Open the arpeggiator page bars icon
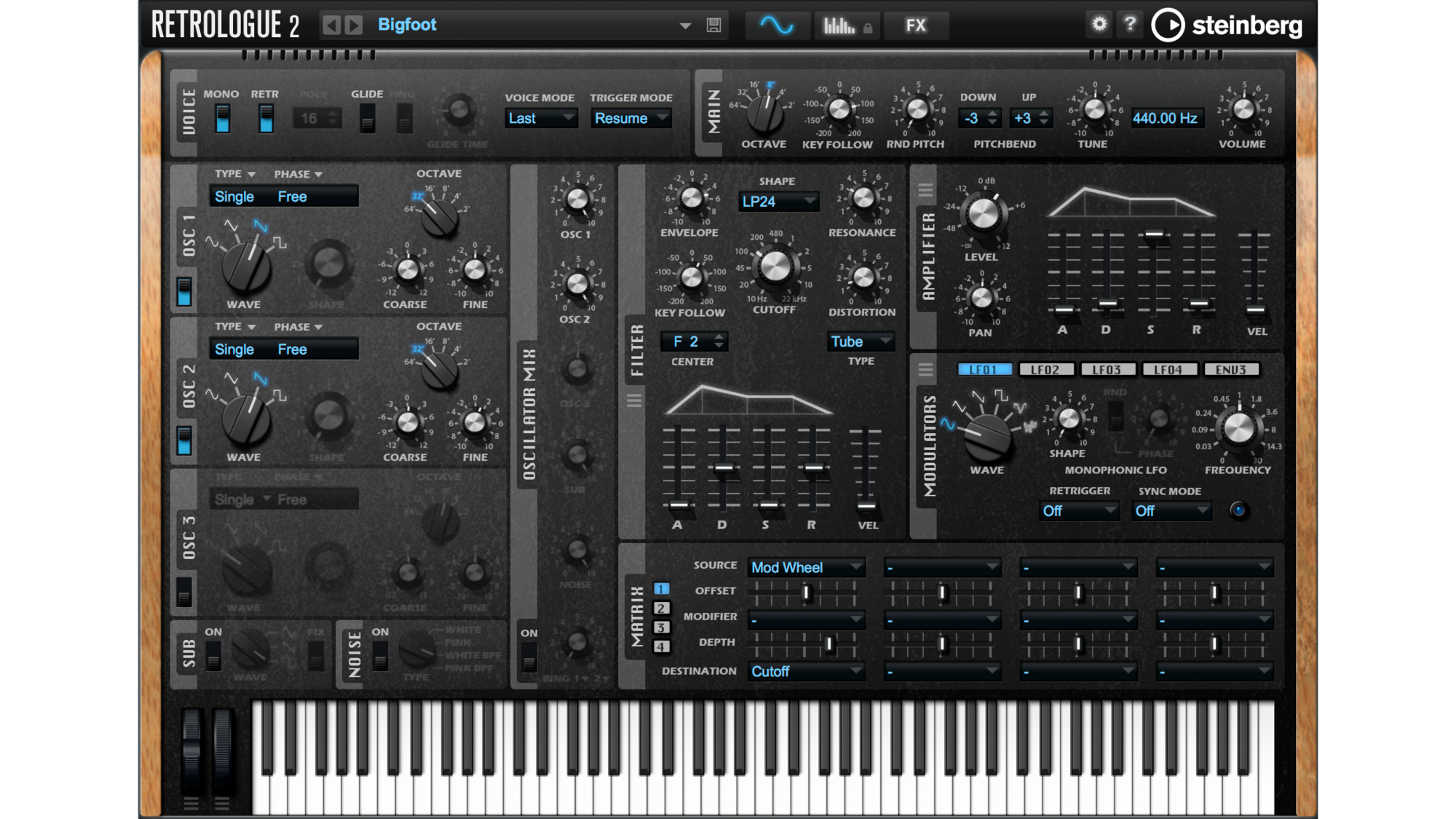 839,26
